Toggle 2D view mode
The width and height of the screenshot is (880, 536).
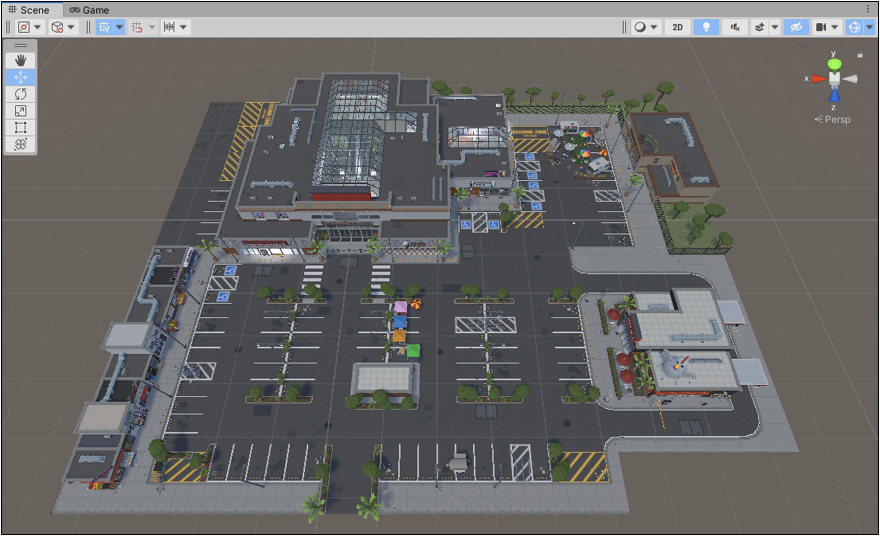(678, 27)
